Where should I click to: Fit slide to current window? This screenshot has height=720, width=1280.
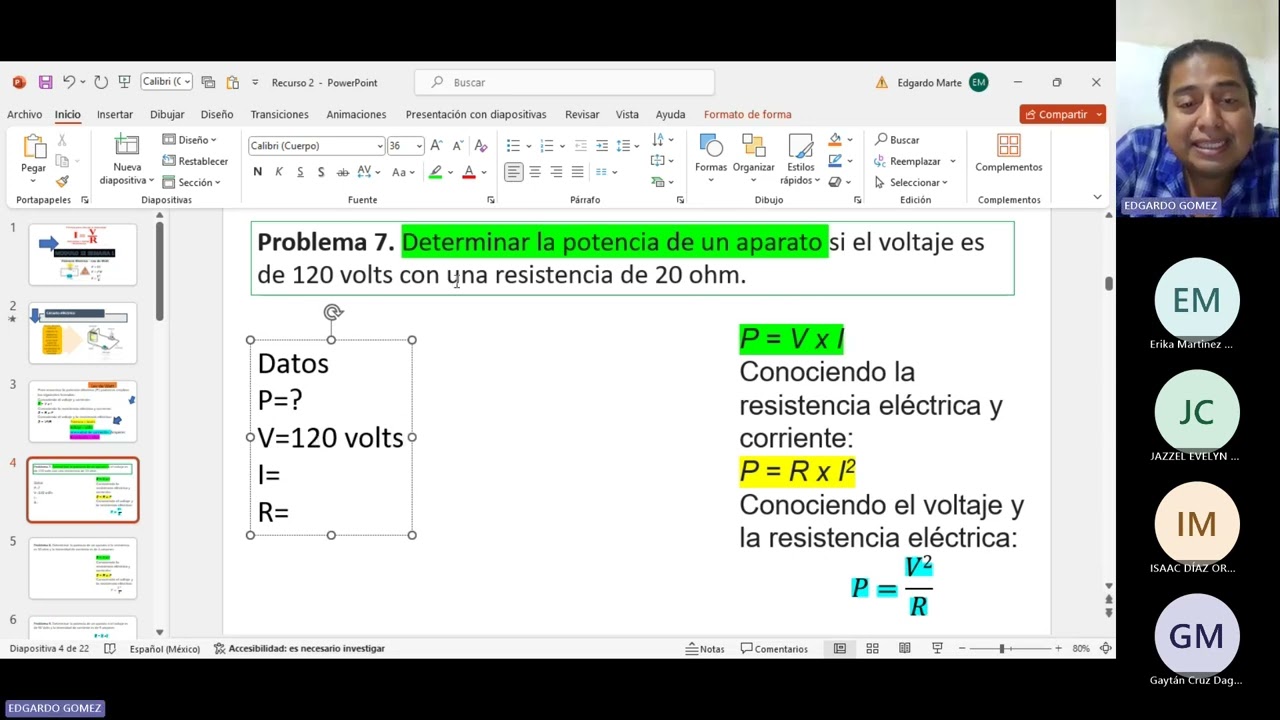coord(1105,648)
